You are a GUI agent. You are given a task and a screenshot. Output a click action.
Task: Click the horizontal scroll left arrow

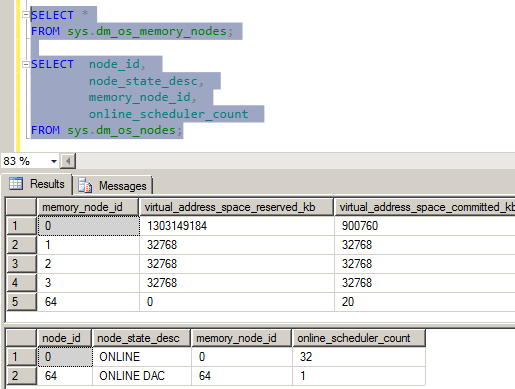tap(69, 162)
